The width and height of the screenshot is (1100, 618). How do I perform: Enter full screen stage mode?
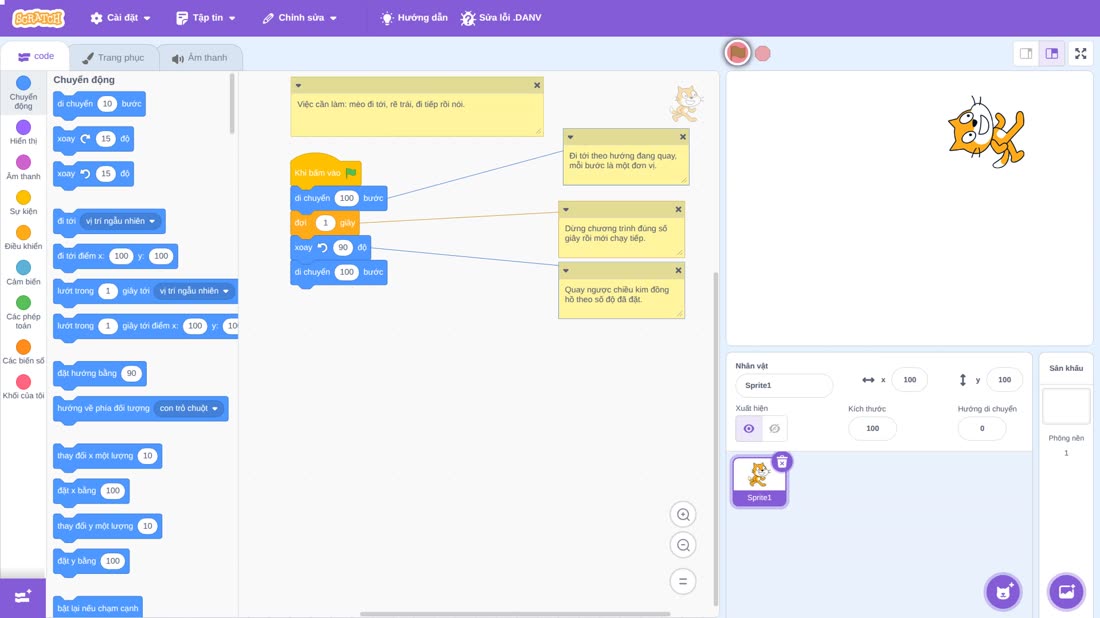coord(1080,53)
